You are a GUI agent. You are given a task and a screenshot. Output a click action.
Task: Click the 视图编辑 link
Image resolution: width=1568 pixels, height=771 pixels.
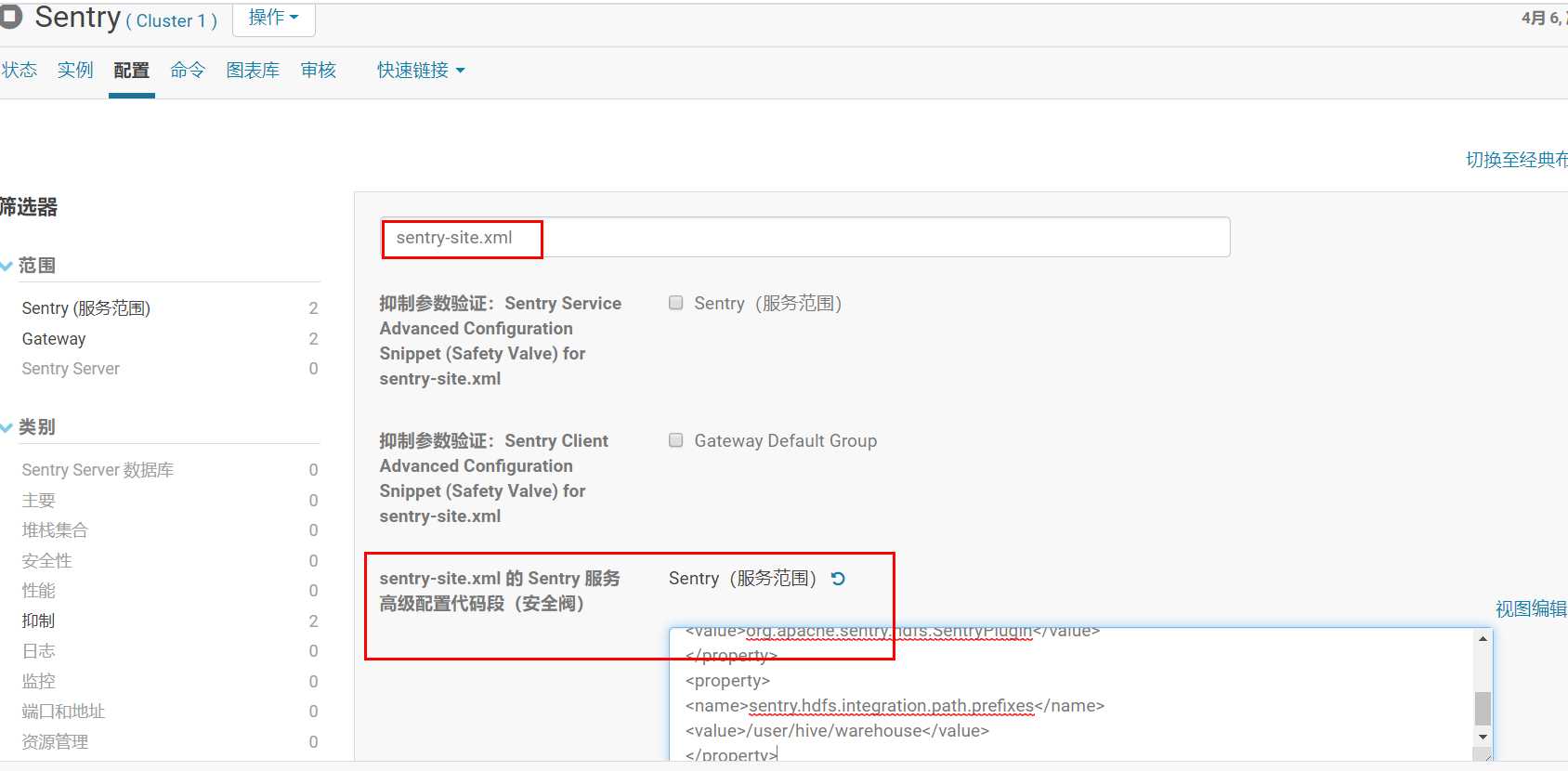pyautogui.click(x=1531, y=609)
